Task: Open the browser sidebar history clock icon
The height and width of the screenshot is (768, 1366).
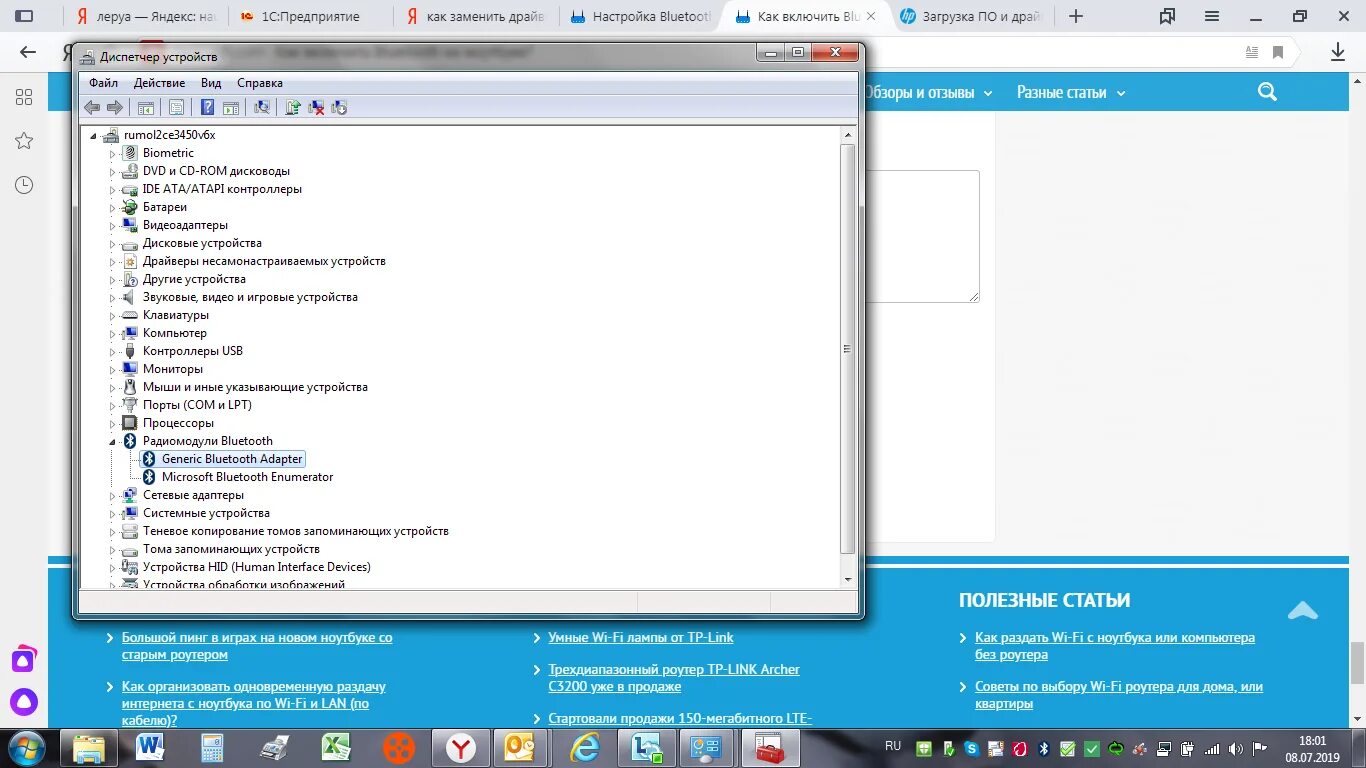Action: 24,185
